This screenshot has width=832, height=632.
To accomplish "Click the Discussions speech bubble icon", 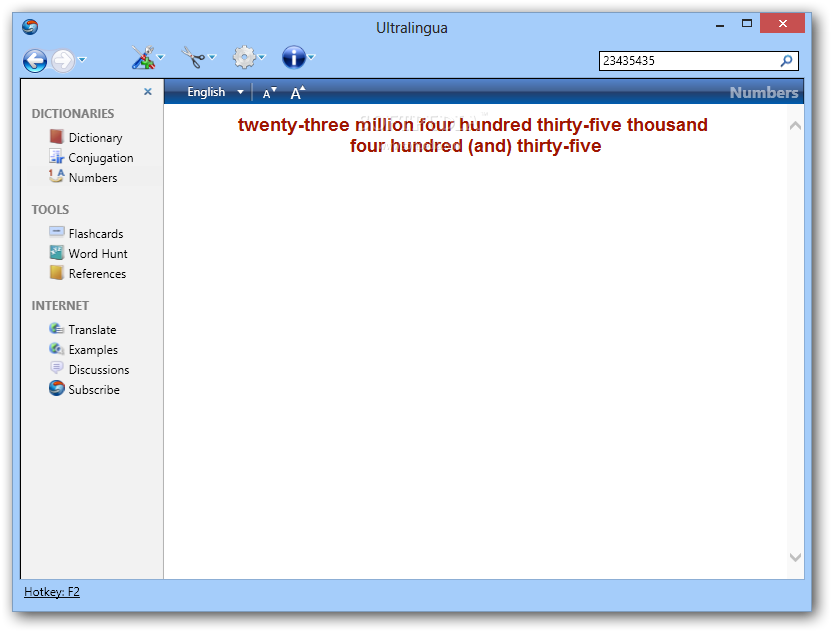I will pos(56,368).
